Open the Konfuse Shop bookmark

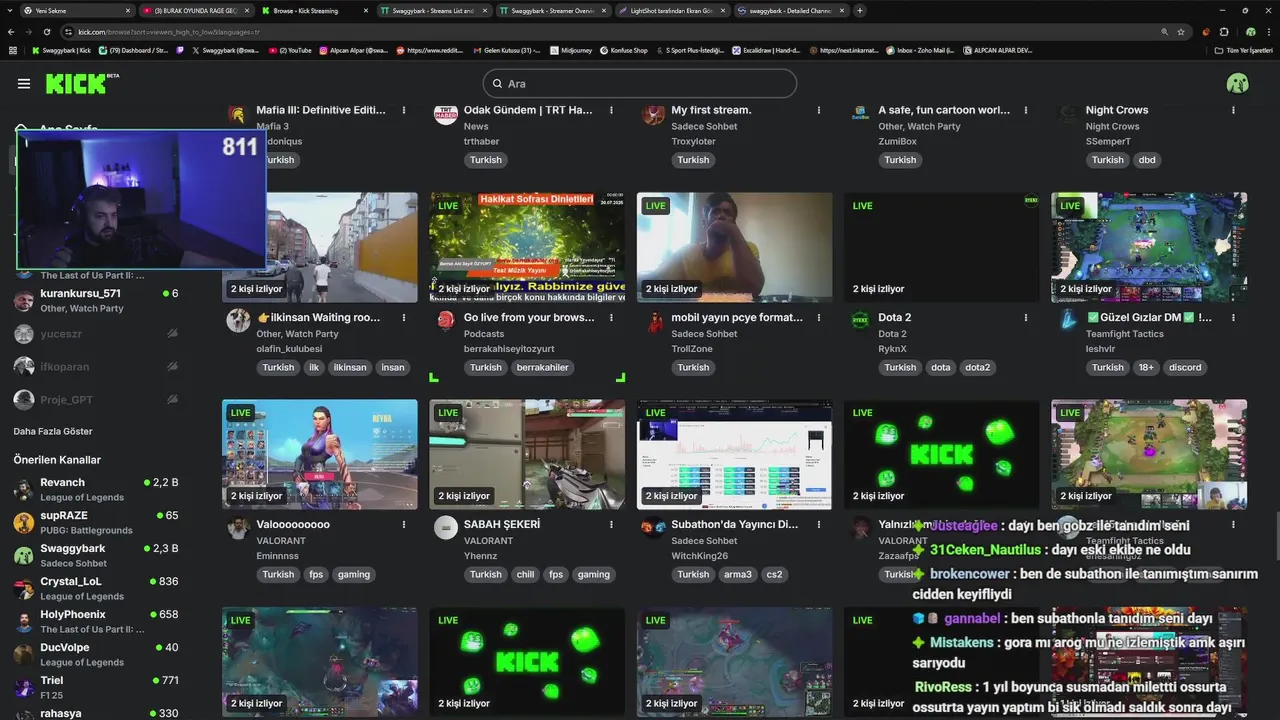[x=624, y=50]
